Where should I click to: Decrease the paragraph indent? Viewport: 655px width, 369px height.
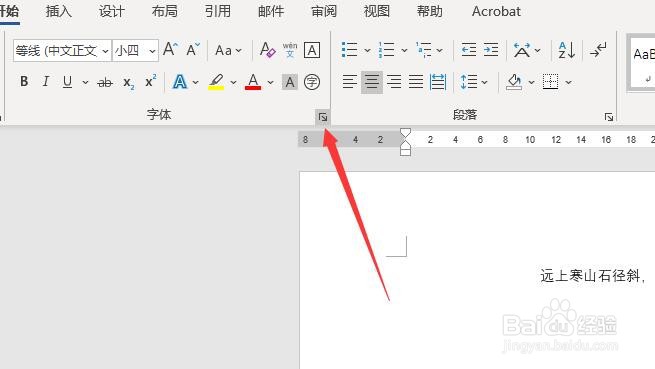(x=469, y=50)
